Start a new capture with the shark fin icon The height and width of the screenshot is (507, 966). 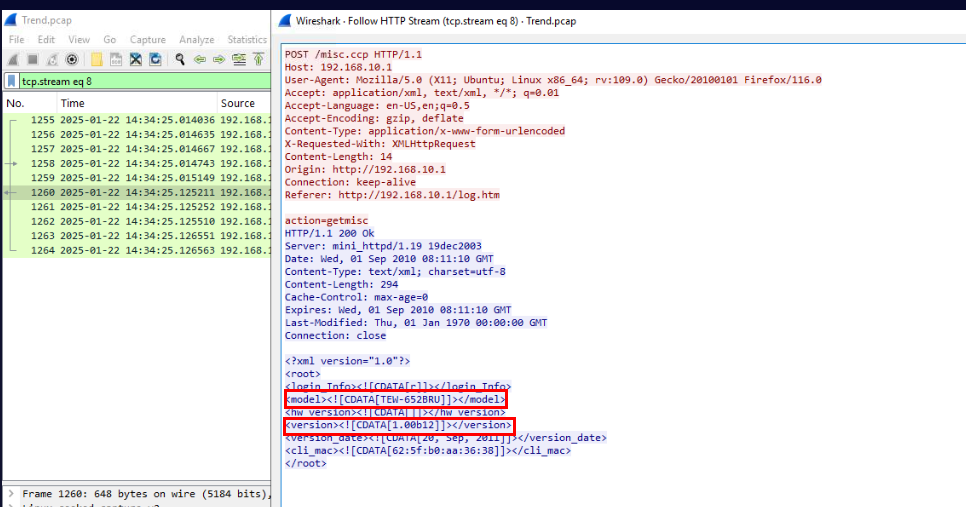[x=13, y=60]
